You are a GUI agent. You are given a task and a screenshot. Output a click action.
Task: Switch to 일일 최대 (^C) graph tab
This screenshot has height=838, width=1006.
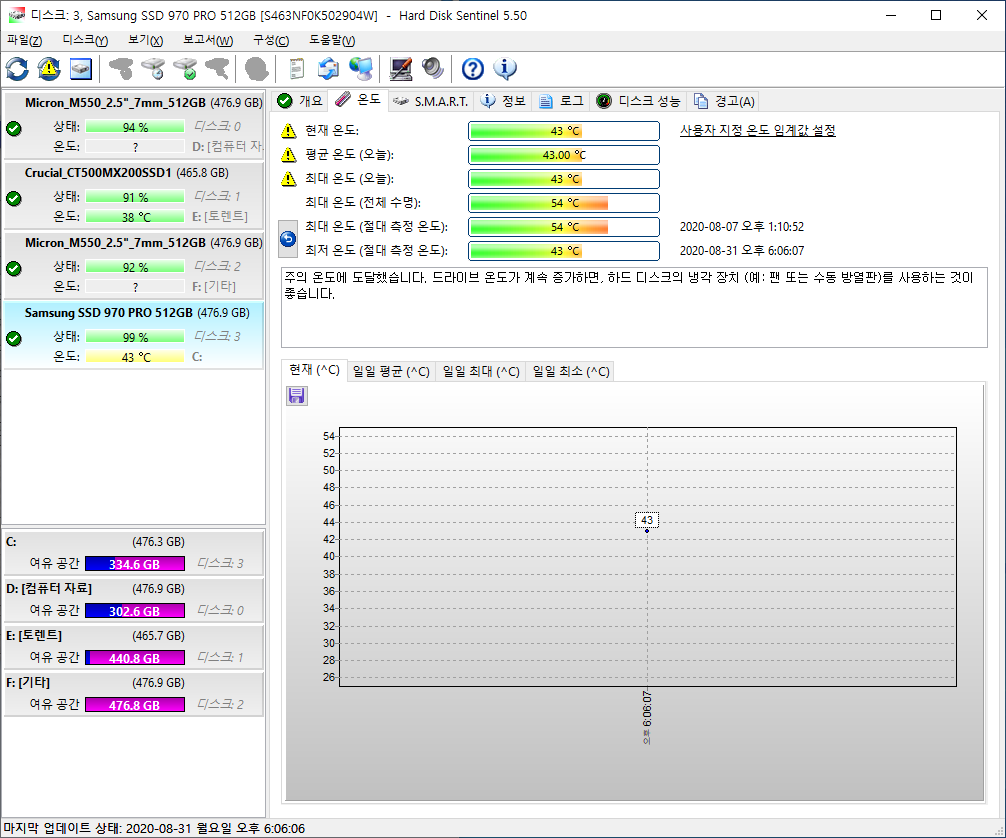481,371
